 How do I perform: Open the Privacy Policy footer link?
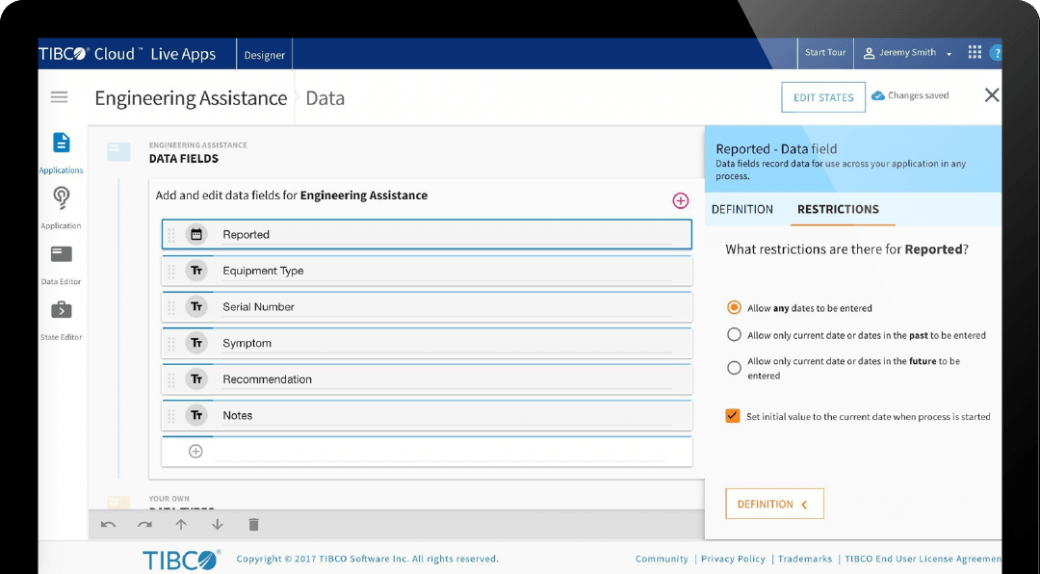pos(733,559)
